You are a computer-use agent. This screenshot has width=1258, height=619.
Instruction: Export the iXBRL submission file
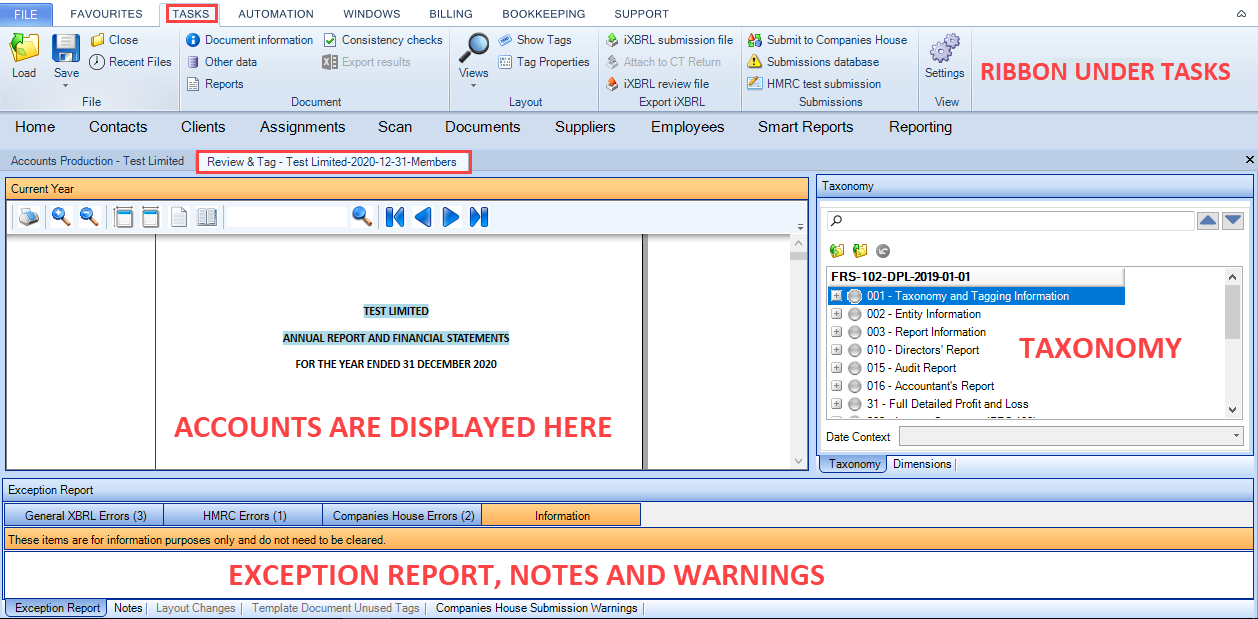(x=669, y=40)
